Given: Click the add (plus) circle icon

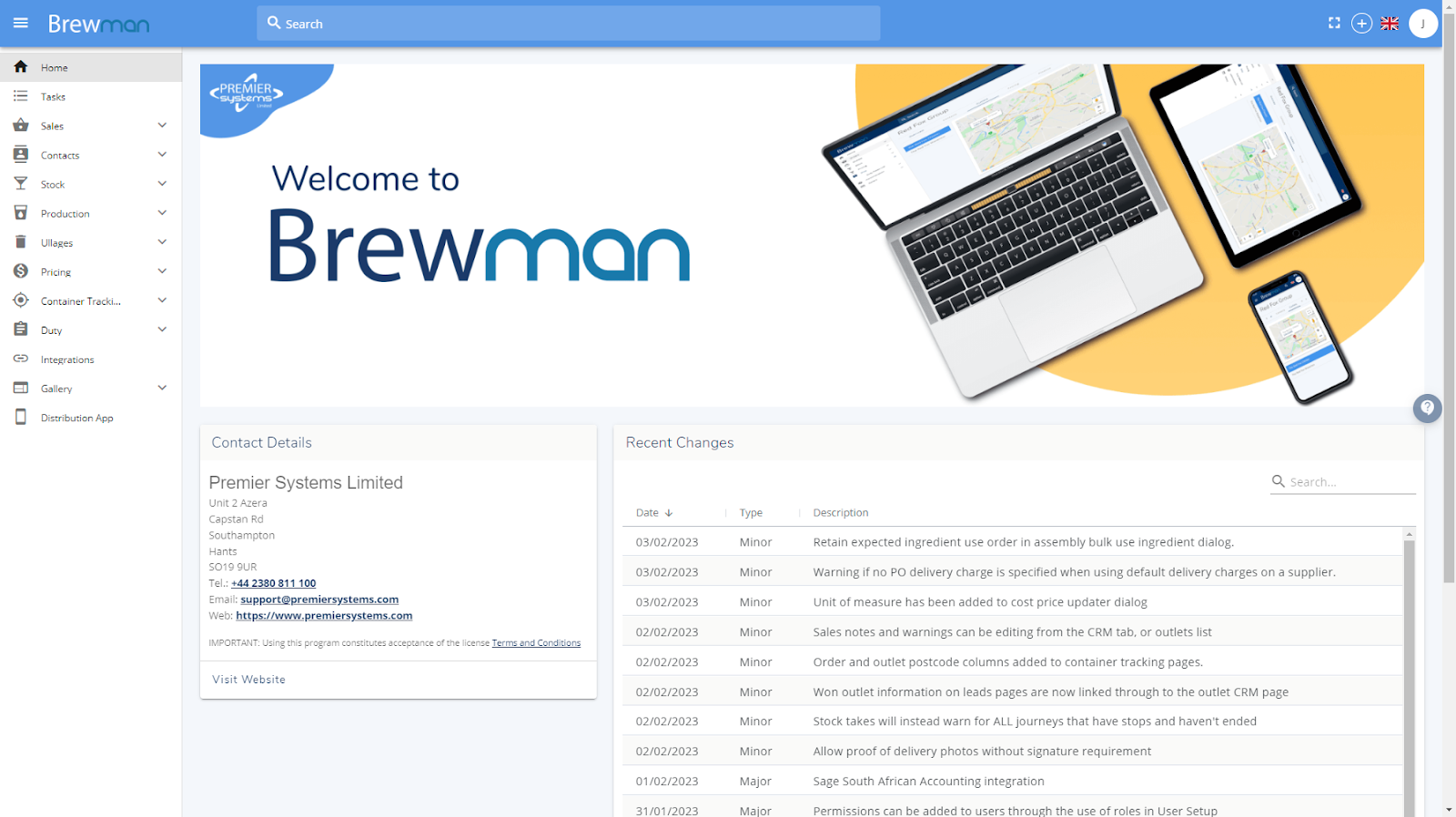Looking at the screenshot, I should (x=1361, y=24).
